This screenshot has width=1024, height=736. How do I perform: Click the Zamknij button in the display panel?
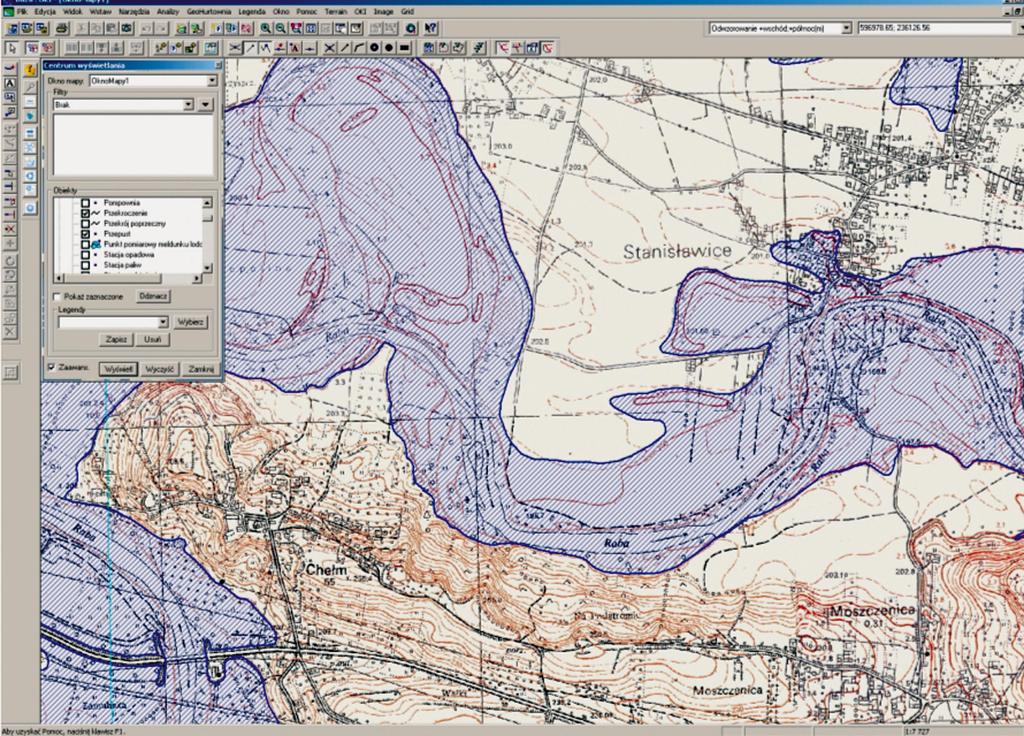[201, 369]
